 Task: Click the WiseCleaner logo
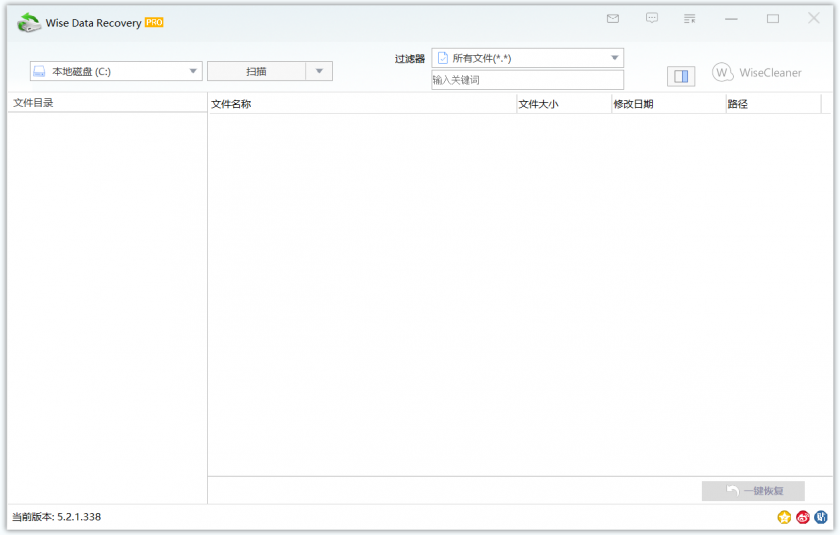pos(757,73)
